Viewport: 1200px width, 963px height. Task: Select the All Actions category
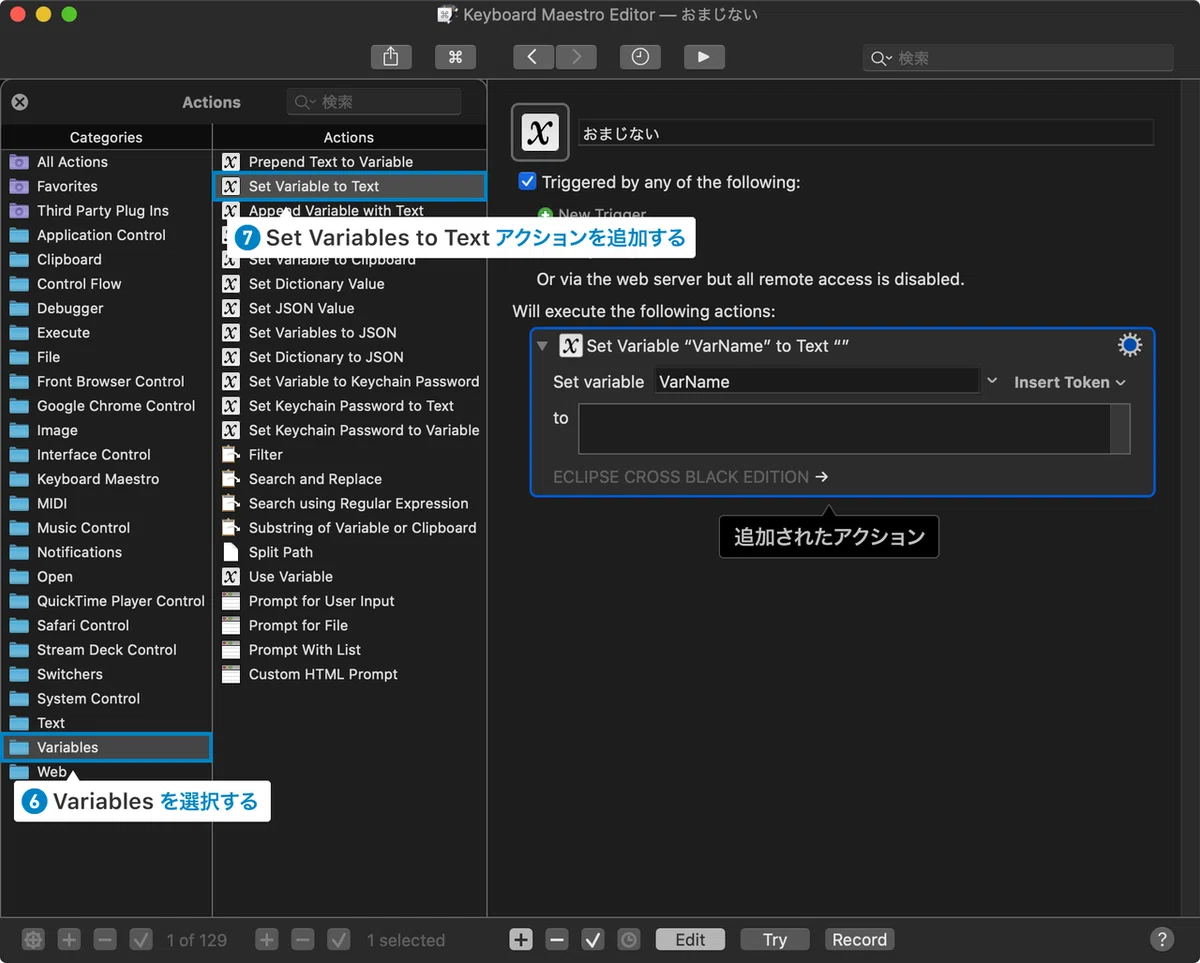click(x=106, y=162)
